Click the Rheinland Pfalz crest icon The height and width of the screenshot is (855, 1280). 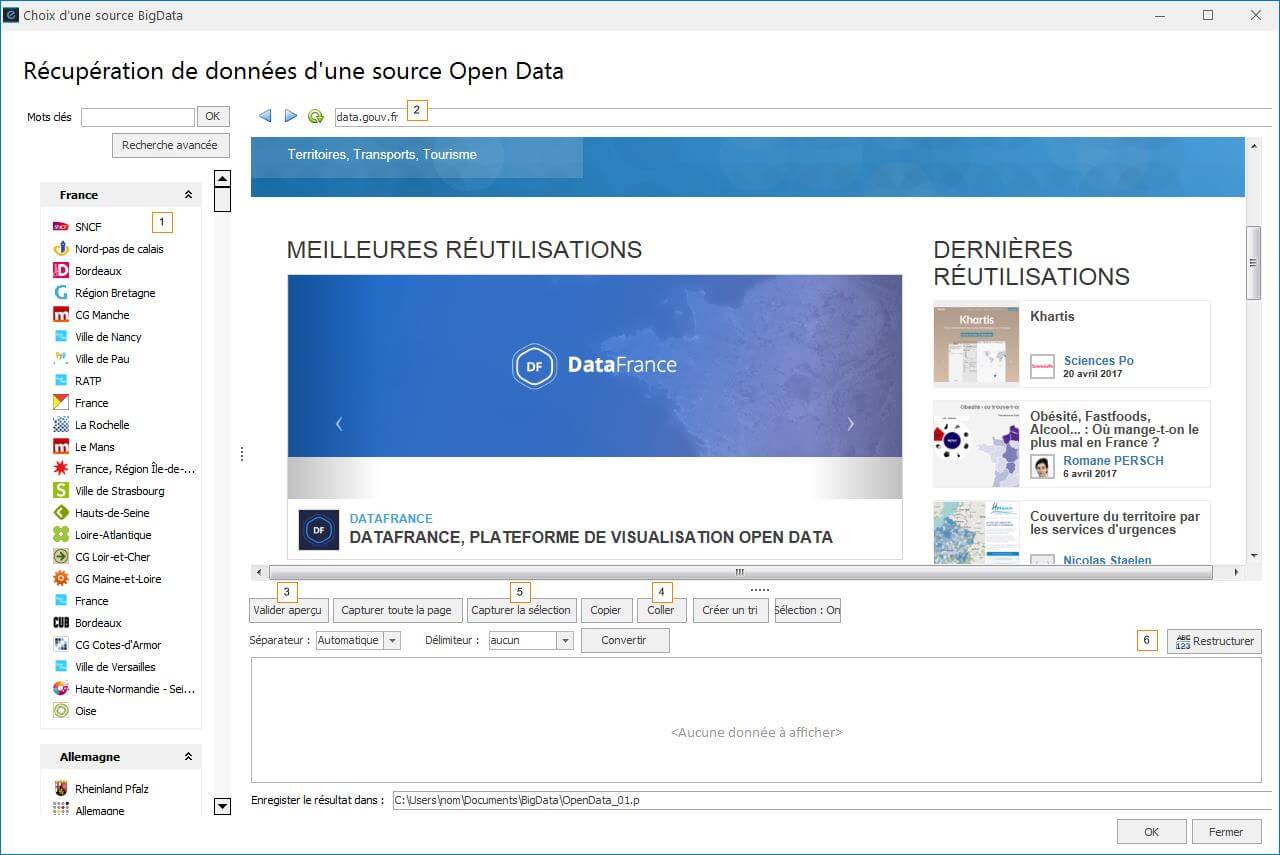[61, 789]
